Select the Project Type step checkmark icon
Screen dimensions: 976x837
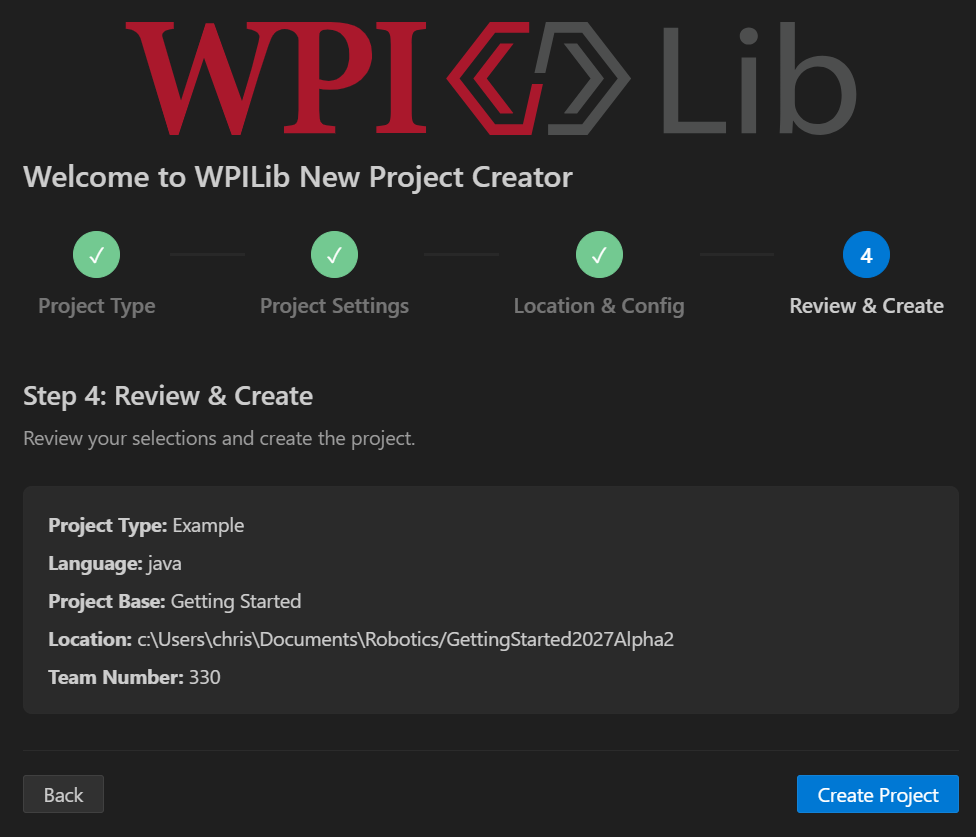pyautogui.click(x=96, y=255)
